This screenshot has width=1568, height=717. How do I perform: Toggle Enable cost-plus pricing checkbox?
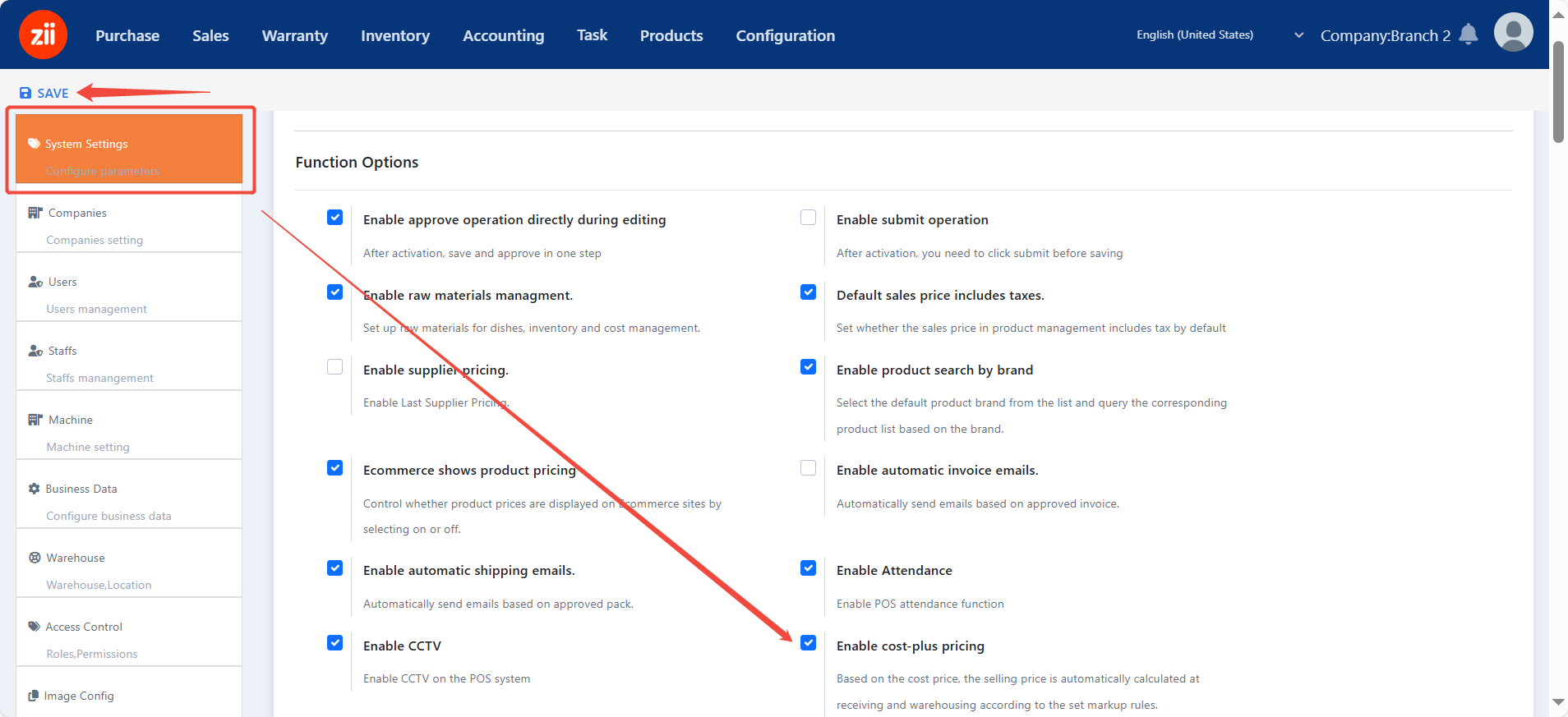808,643
